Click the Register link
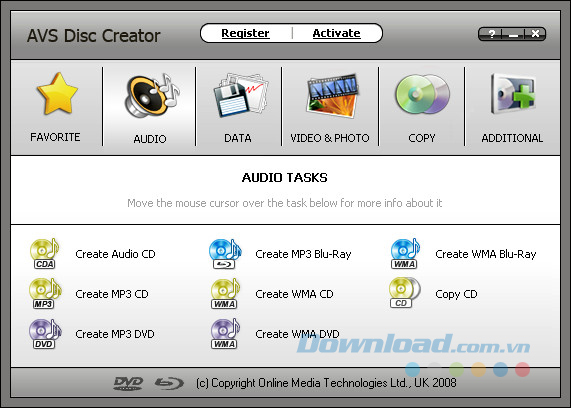This screenshot has height=408, width=571. coord(245,33)
